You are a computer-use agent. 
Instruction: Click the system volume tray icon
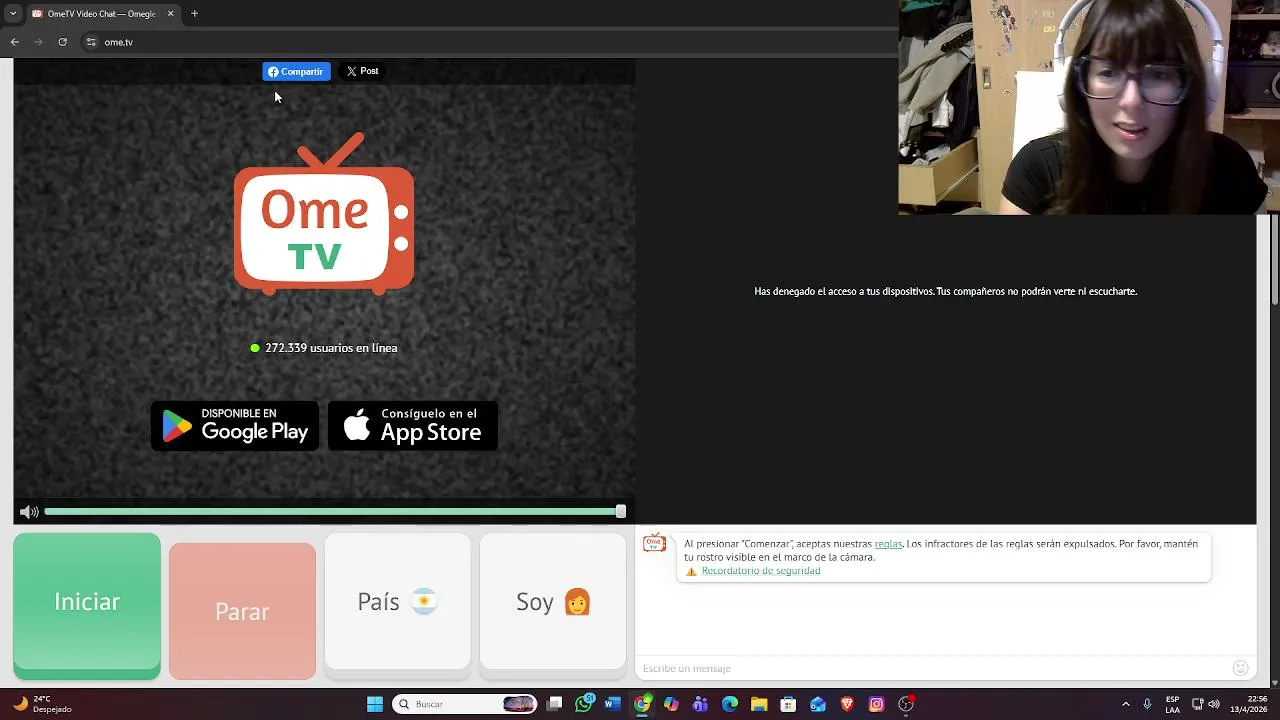click(1214, 704)
